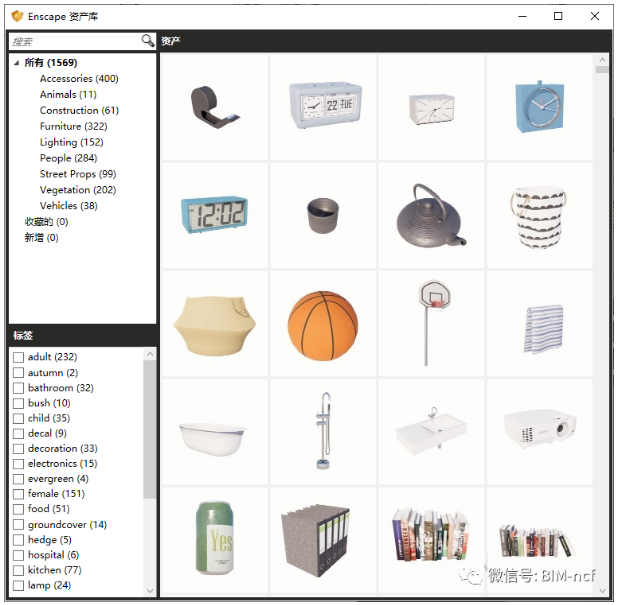The height and width of the screenshot is (605, 617).
Task: Enable the bathroom (32) tag filter
Action: point(18,388)
